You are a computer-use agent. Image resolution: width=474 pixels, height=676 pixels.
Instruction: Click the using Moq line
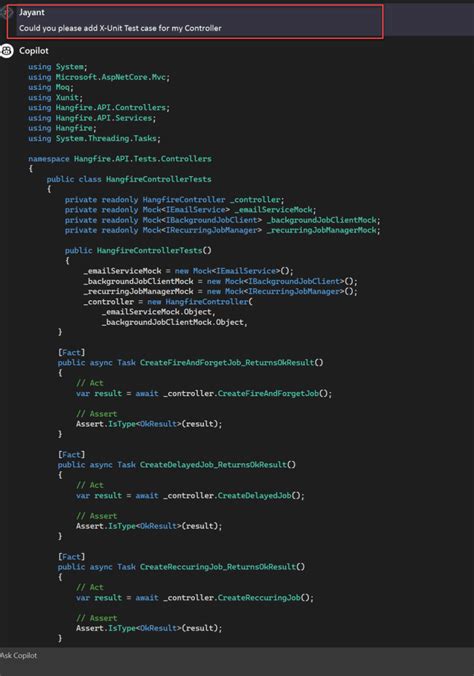(51, 87)
